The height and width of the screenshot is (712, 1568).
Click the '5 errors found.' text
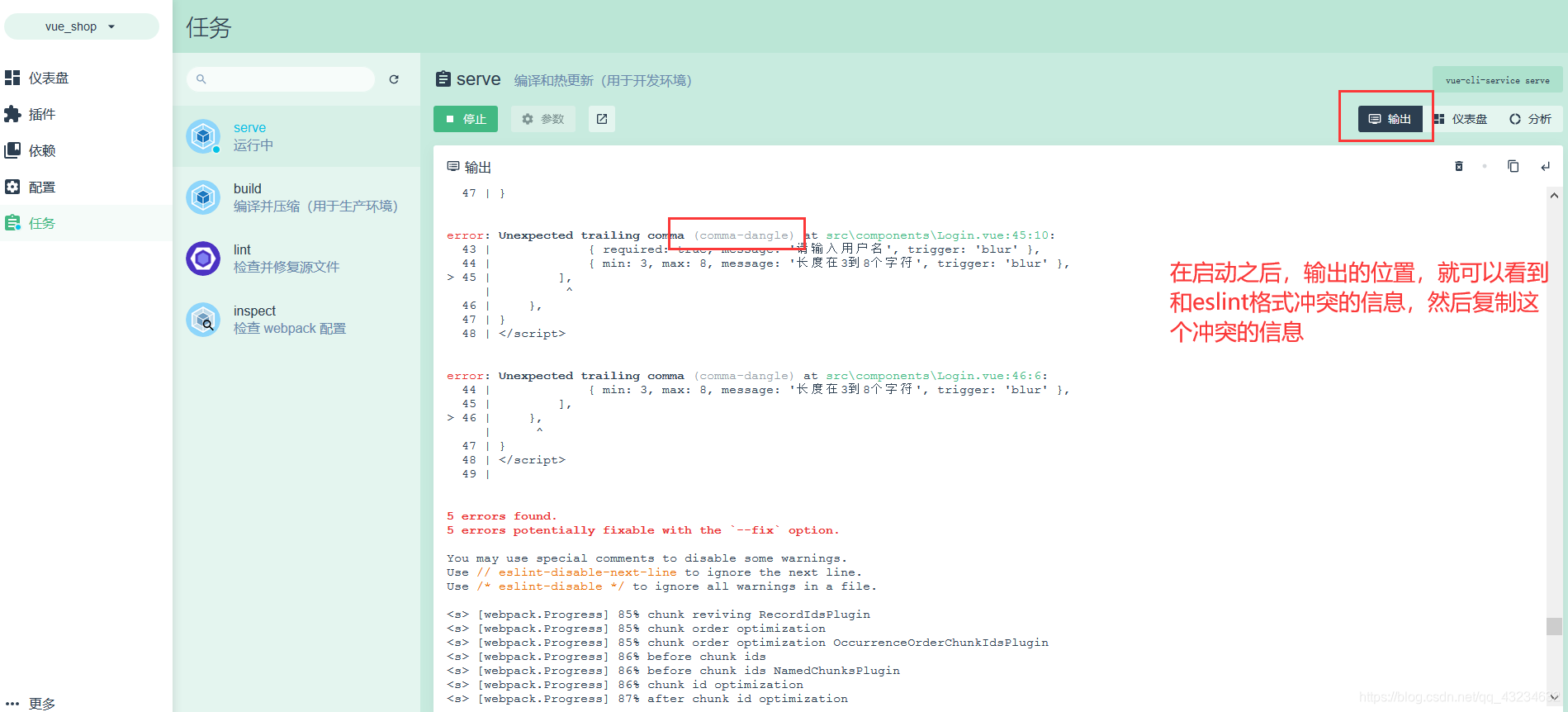pos(502,516)
